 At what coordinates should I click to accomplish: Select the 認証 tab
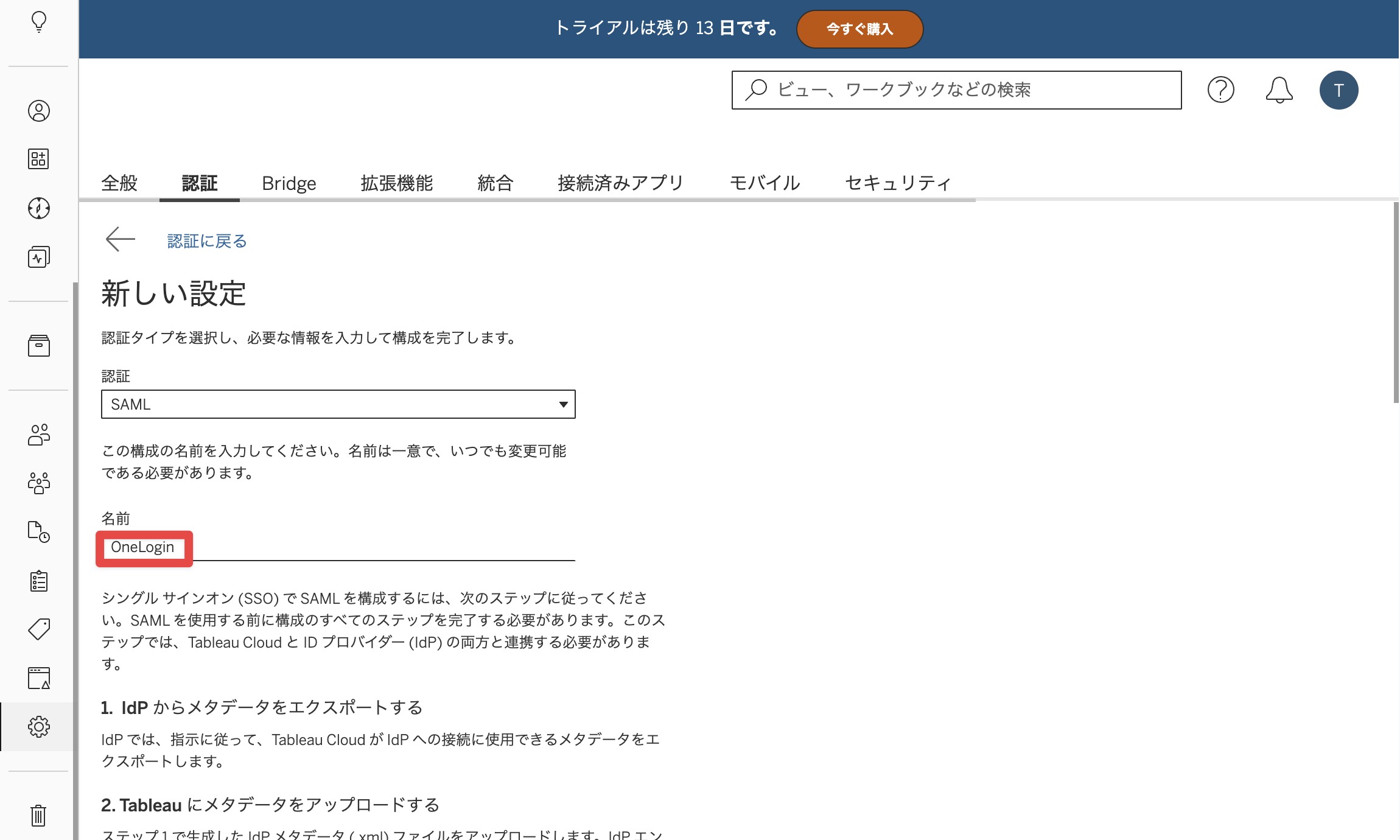200,183
